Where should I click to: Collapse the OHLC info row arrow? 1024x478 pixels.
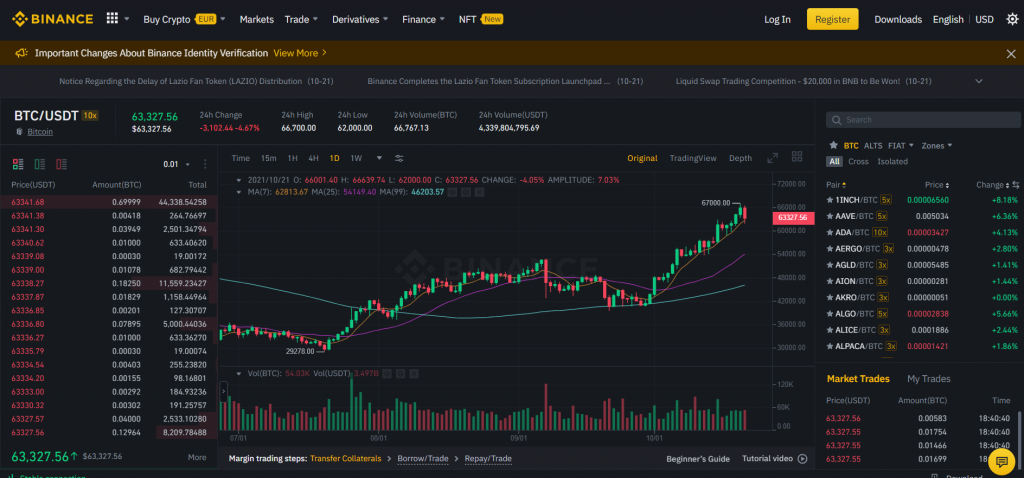coord(238,180)
